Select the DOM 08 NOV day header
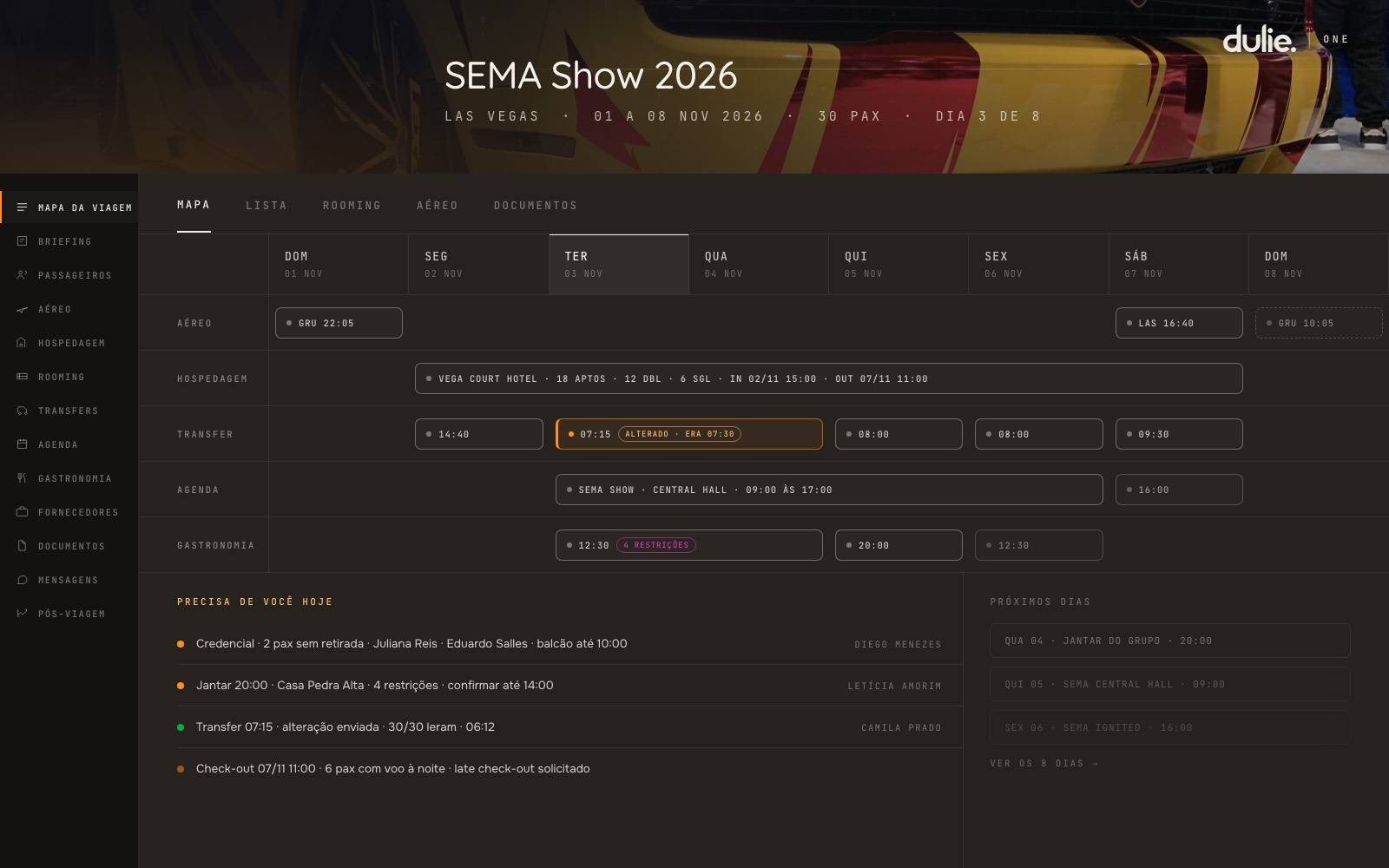 click(x=1319, y=265)
